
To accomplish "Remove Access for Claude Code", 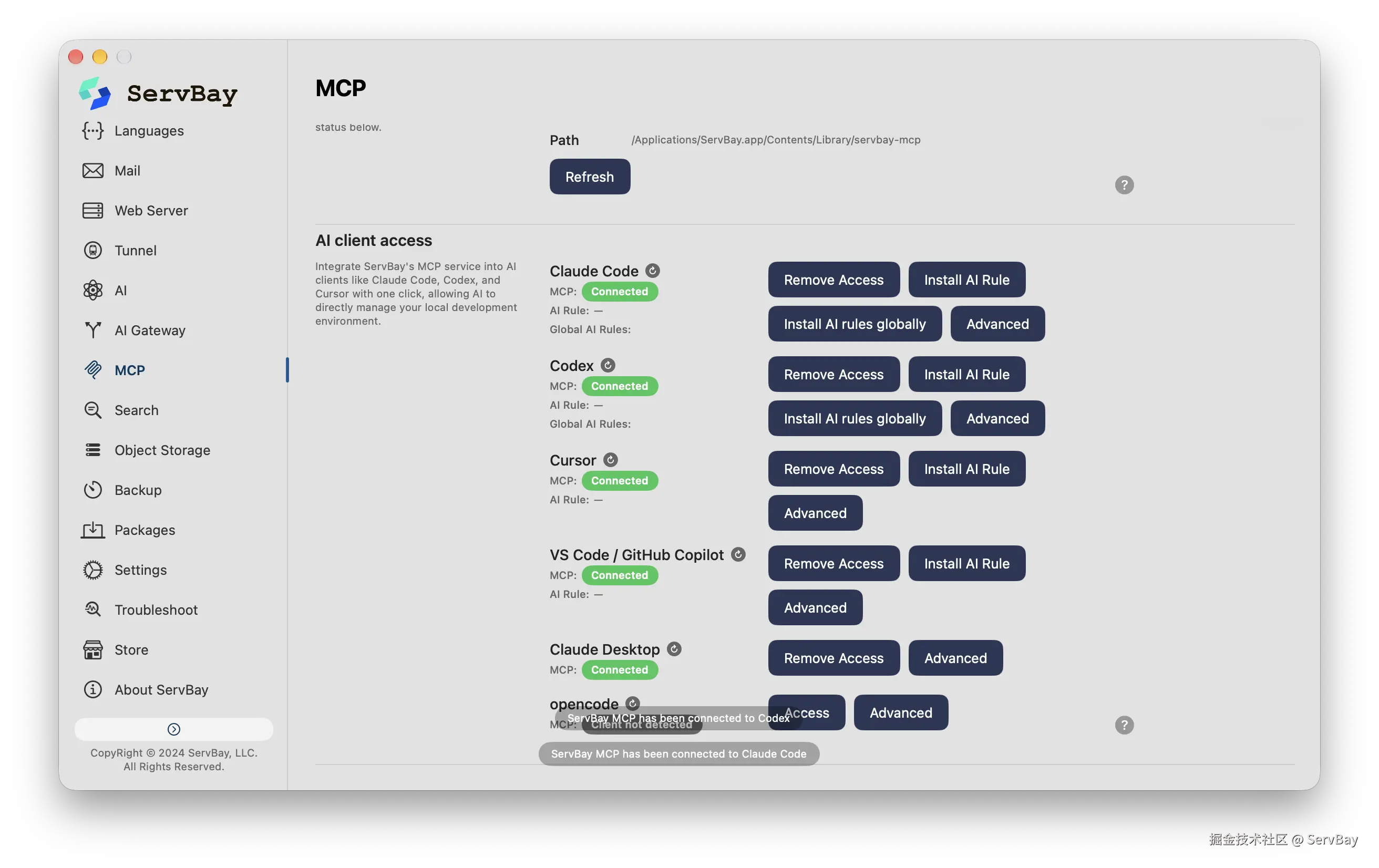I will click(834, 280).
